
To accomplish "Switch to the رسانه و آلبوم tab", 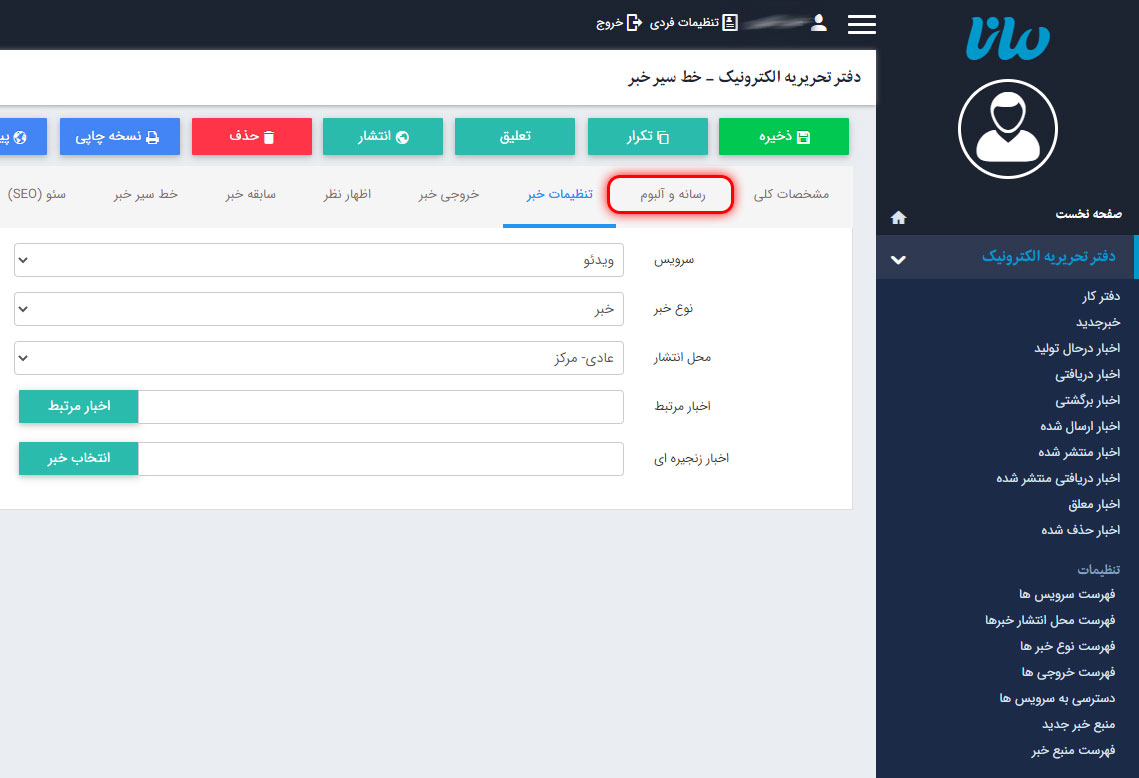I will point(671,194).
